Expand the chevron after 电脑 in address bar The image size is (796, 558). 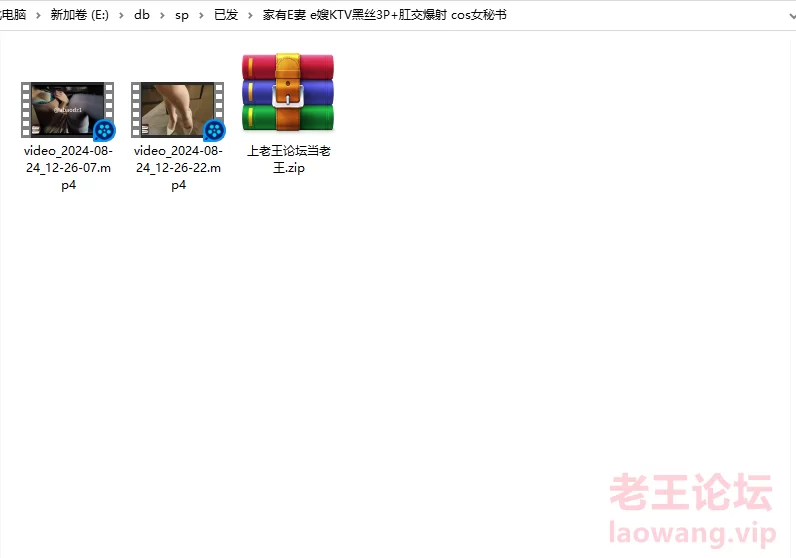[38, 15]
